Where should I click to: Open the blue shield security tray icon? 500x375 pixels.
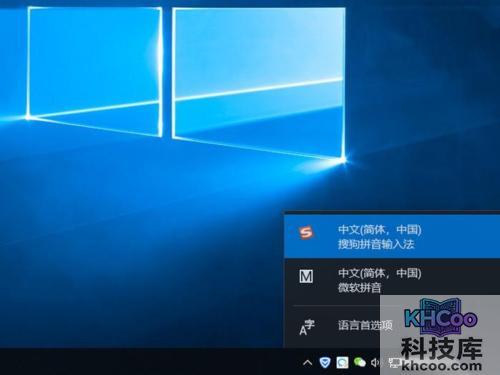pyautogui.click(x=325, y=362)
